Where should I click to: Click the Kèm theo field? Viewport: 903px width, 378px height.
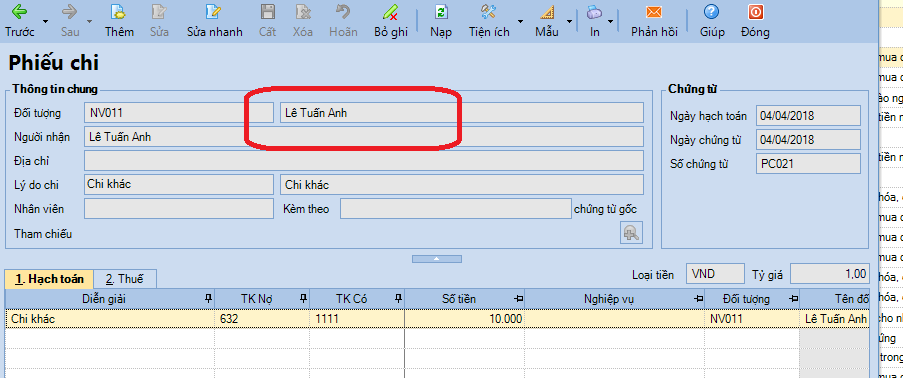pos(456,209)
